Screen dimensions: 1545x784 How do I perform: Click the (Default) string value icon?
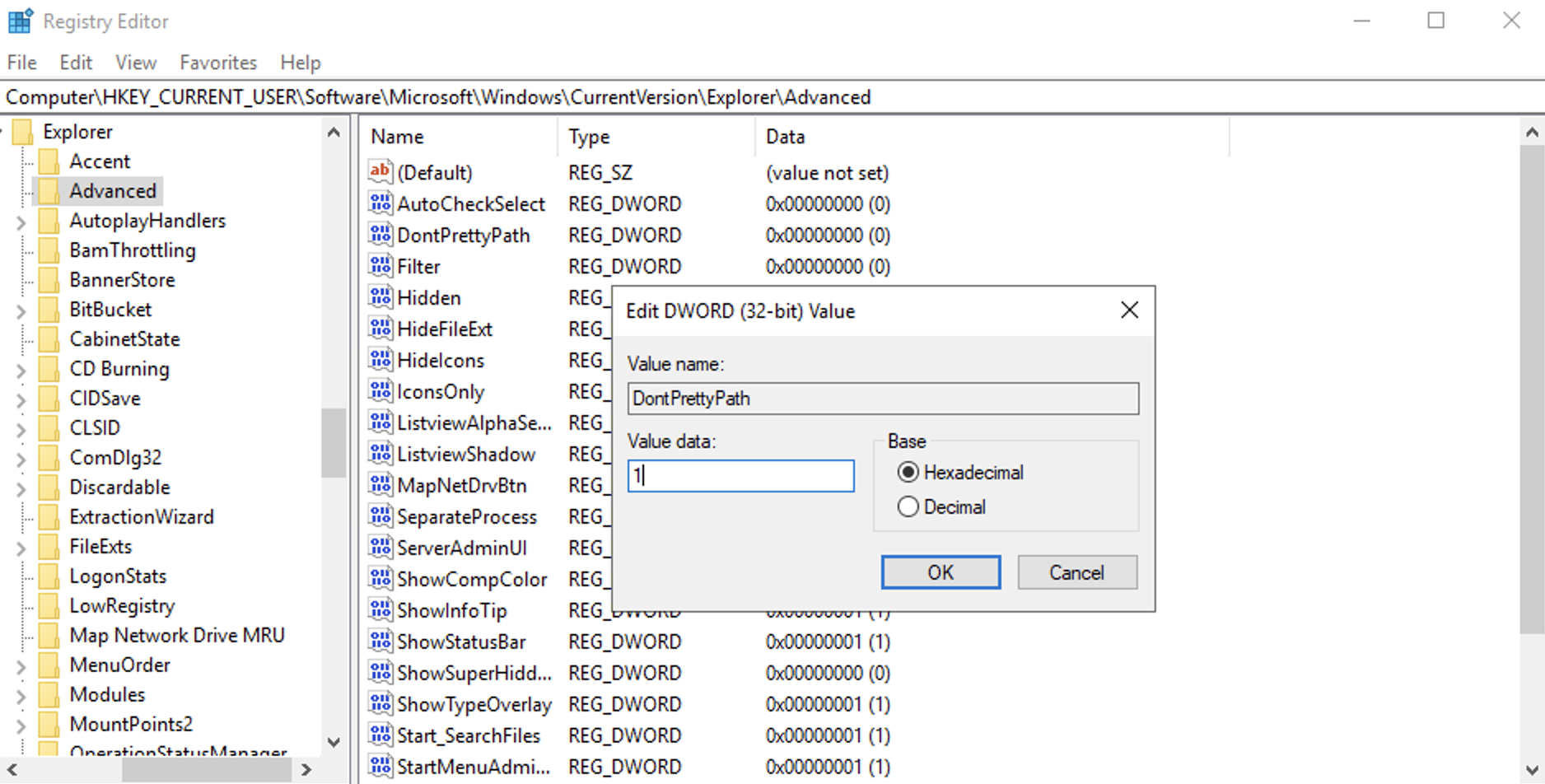click(x=380, y=172)
